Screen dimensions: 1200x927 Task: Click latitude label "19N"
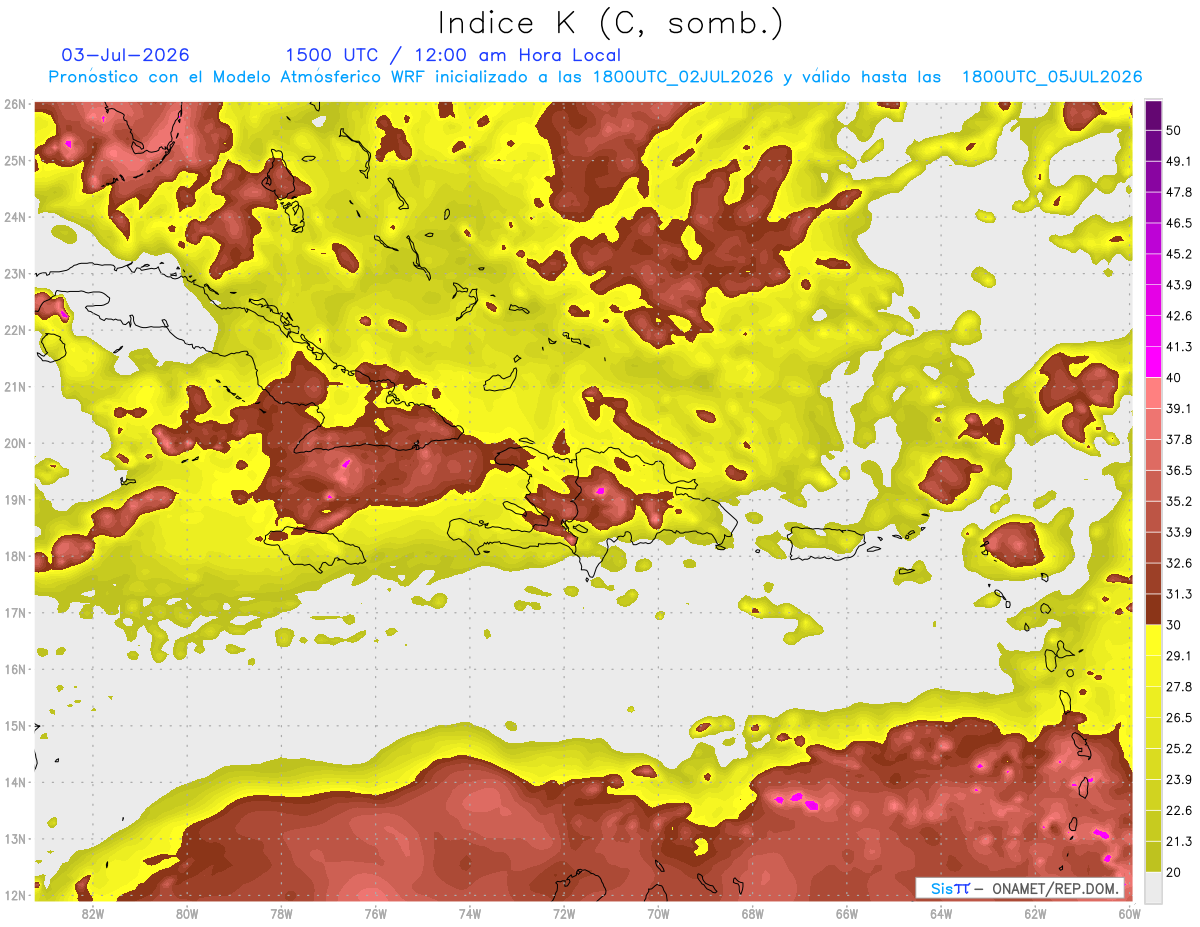pyautogui.click(x=14, y=500)
